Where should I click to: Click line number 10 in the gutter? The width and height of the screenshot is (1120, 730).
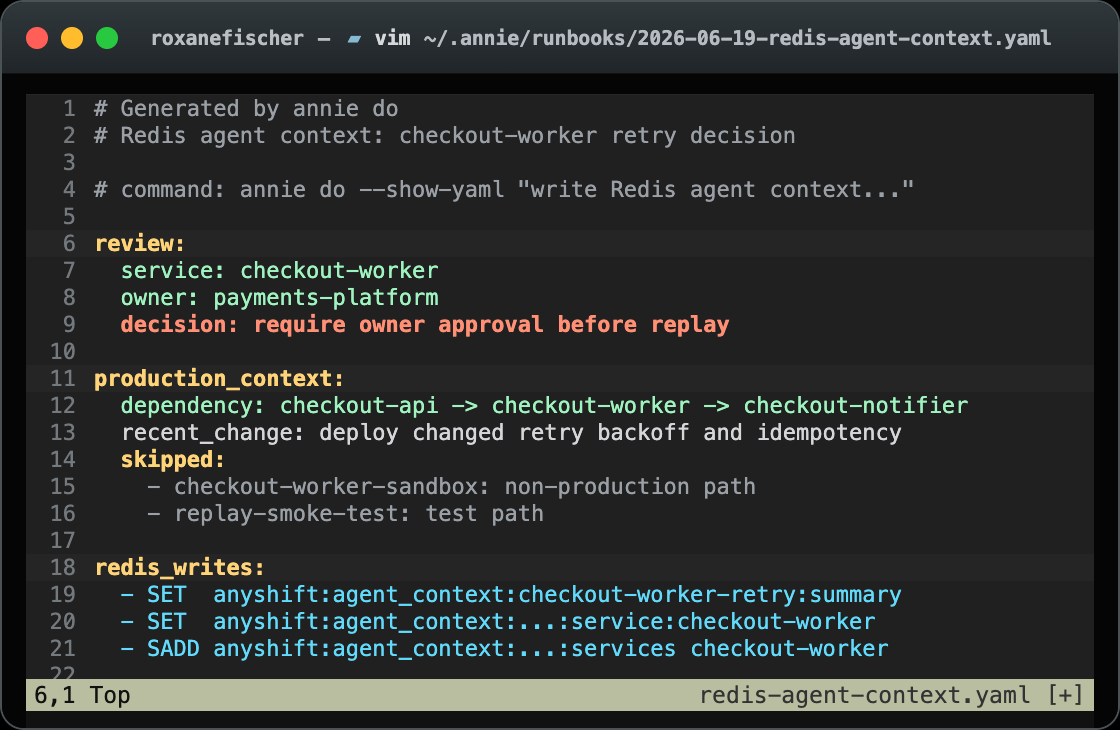[63, 351]
